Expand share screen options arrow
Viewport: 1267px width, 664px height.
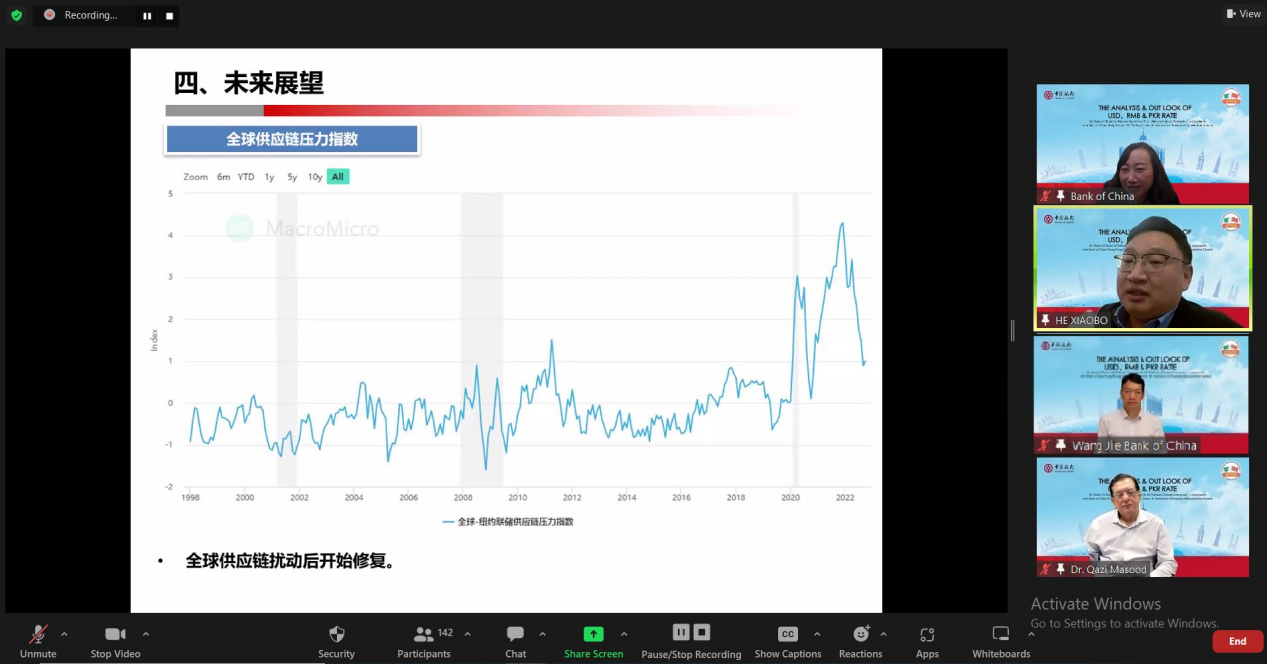(x=624, y=634)
